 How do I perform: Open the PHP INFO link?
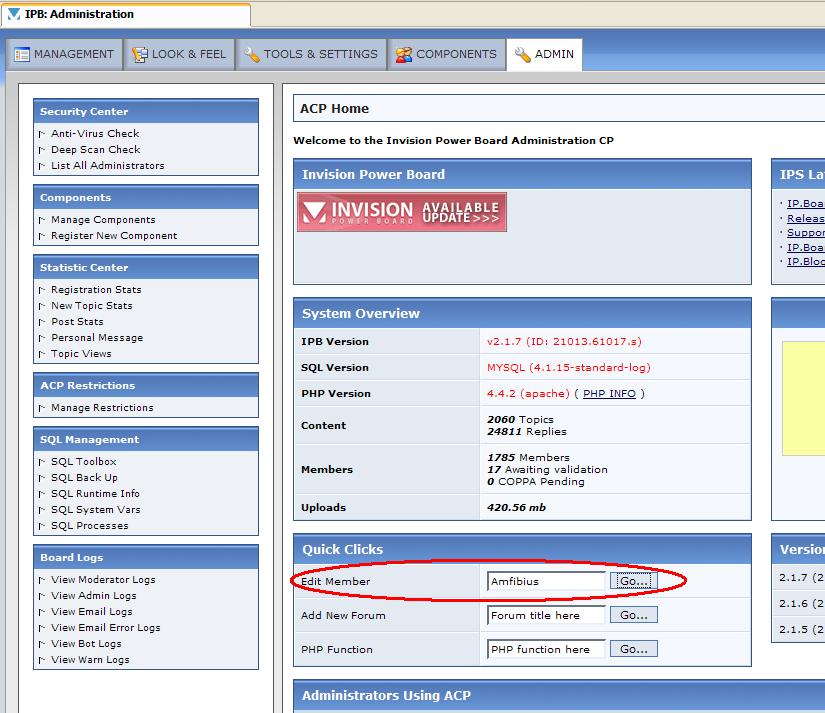pos(609,394)
